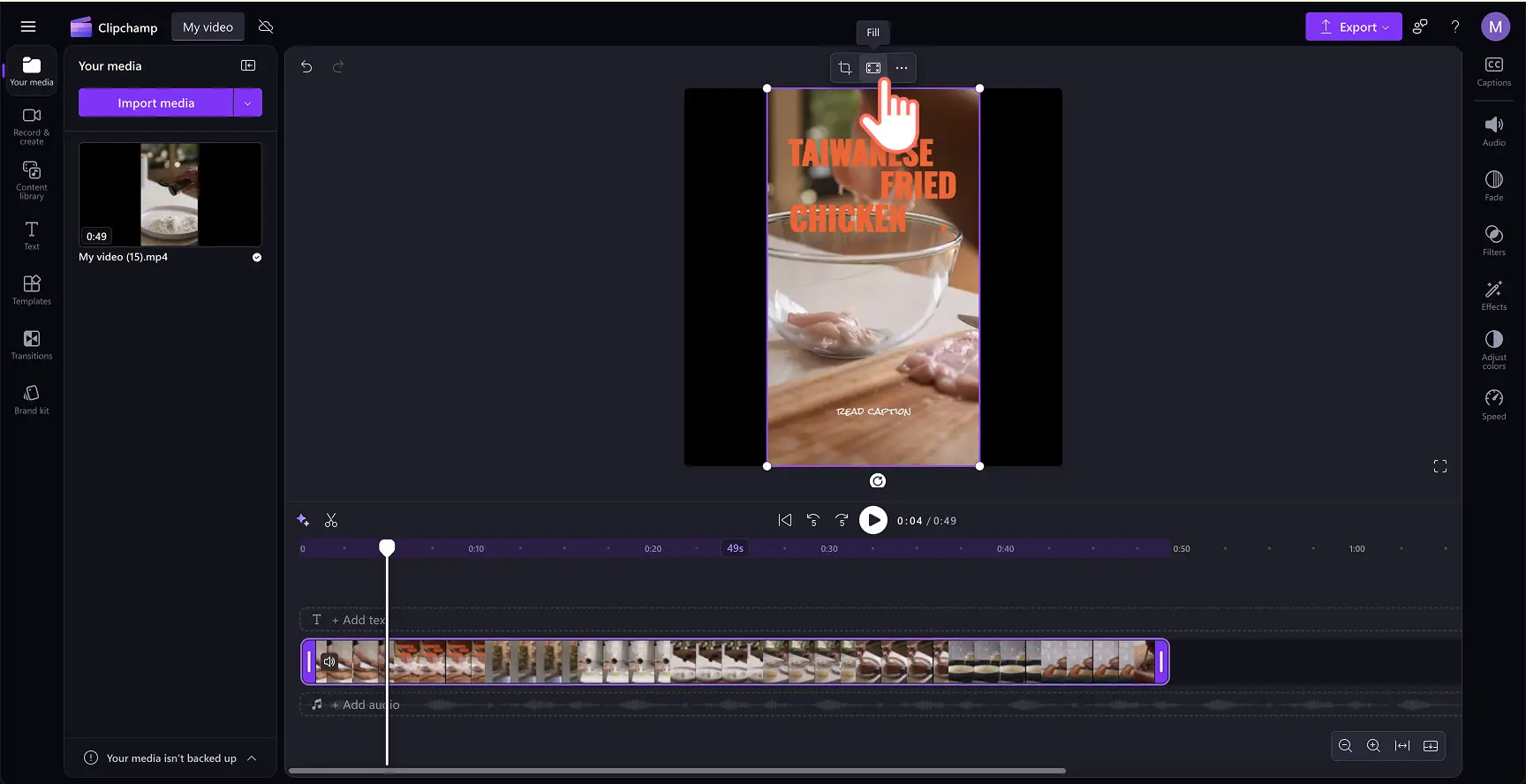
Task: Select the My video (15).mp4 thumbnail
Action: (170, 194)
